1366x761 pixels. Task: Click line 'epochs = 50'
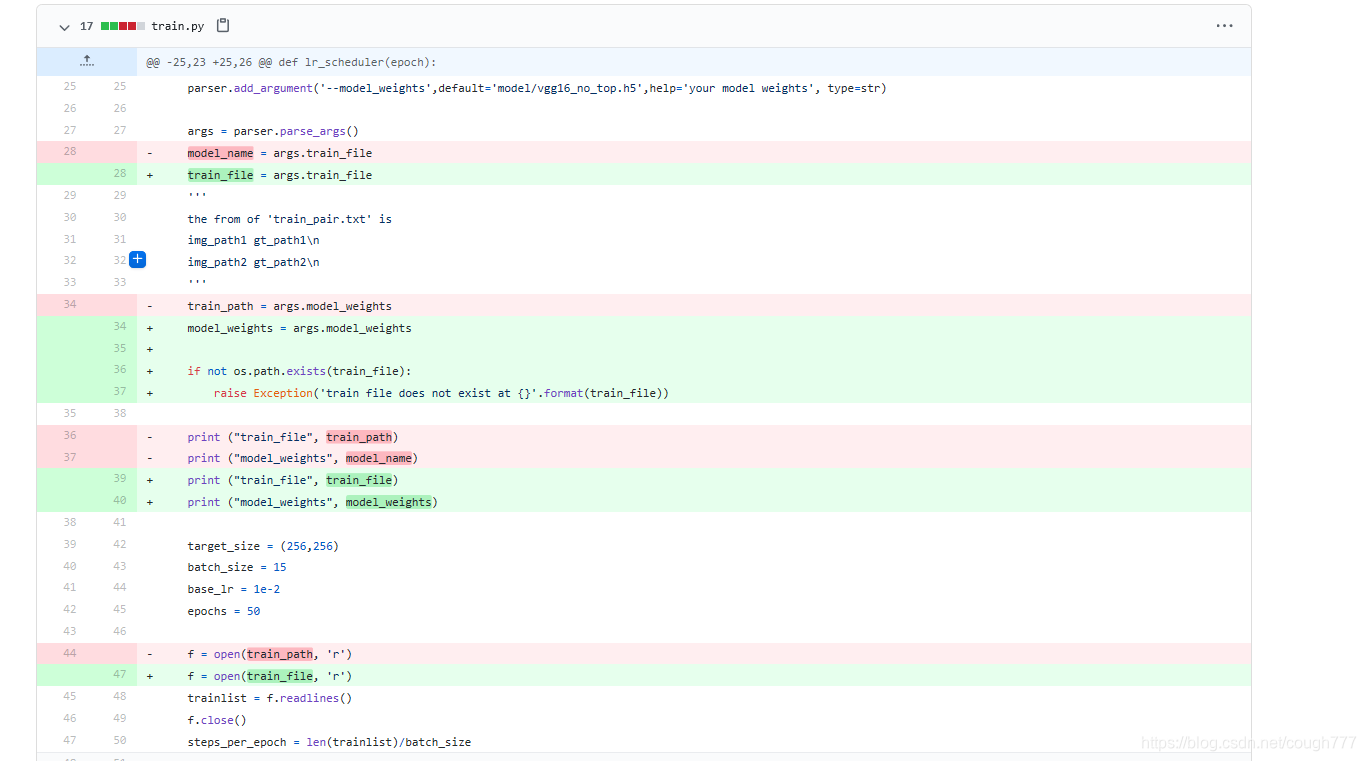pyautogui.click(x=223, y=611)
